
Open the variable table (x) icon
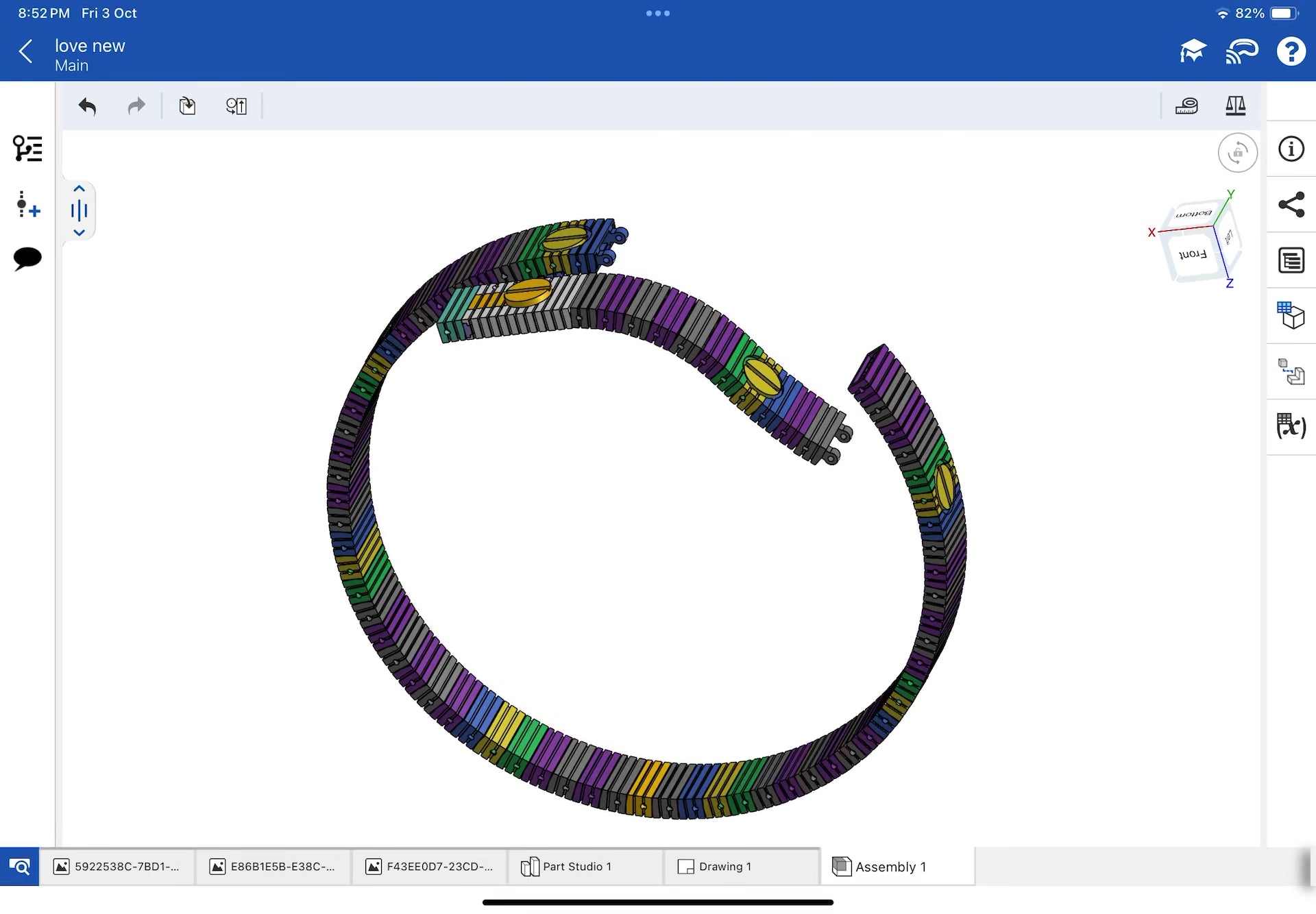[1291, 426]
